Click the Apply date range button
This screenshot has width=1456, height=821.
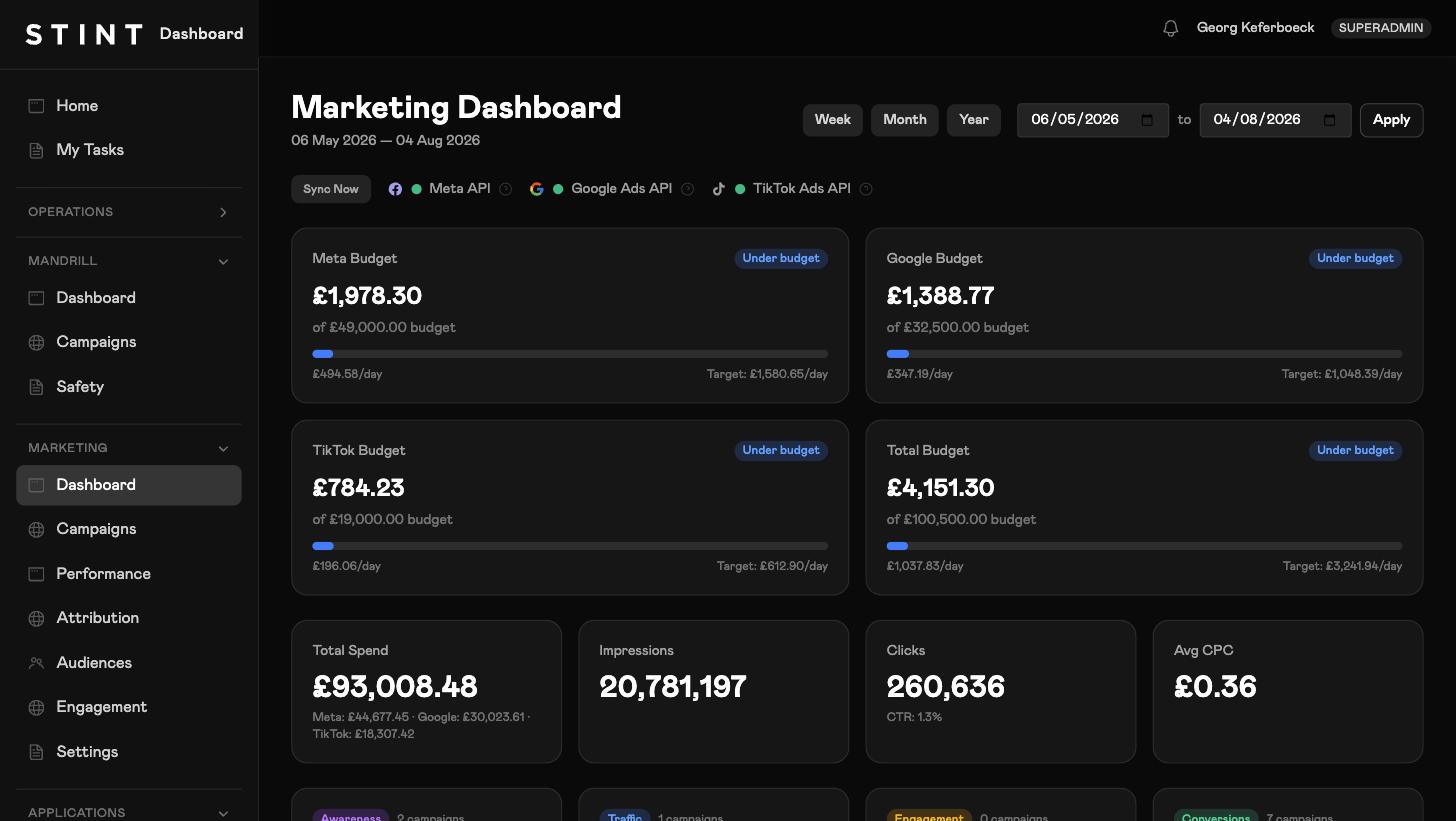(x=1391, y=120)
